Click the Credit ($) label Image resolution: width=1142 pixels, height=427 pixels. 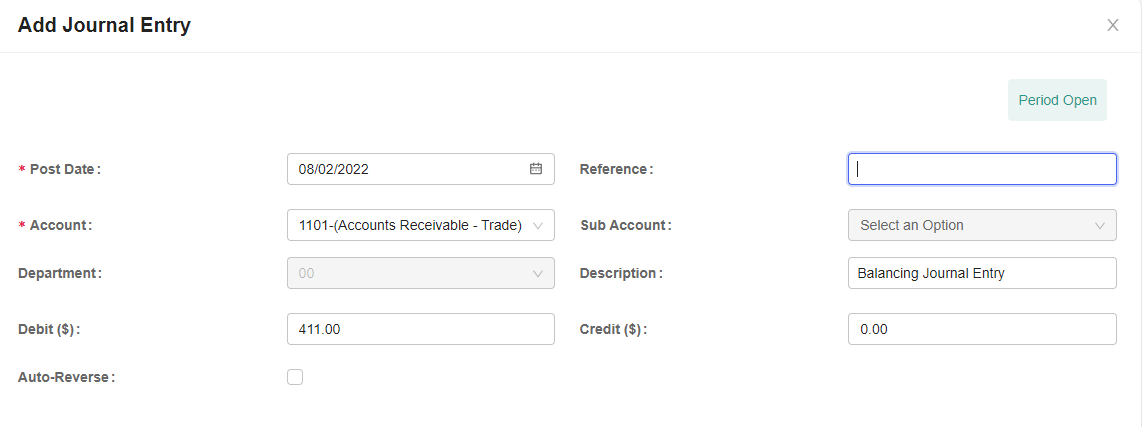coord(613,329)
